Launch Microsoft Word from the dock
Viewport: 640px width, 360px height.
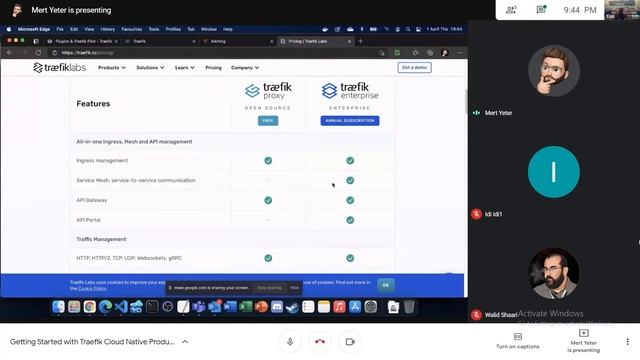[x=230, y=307]
